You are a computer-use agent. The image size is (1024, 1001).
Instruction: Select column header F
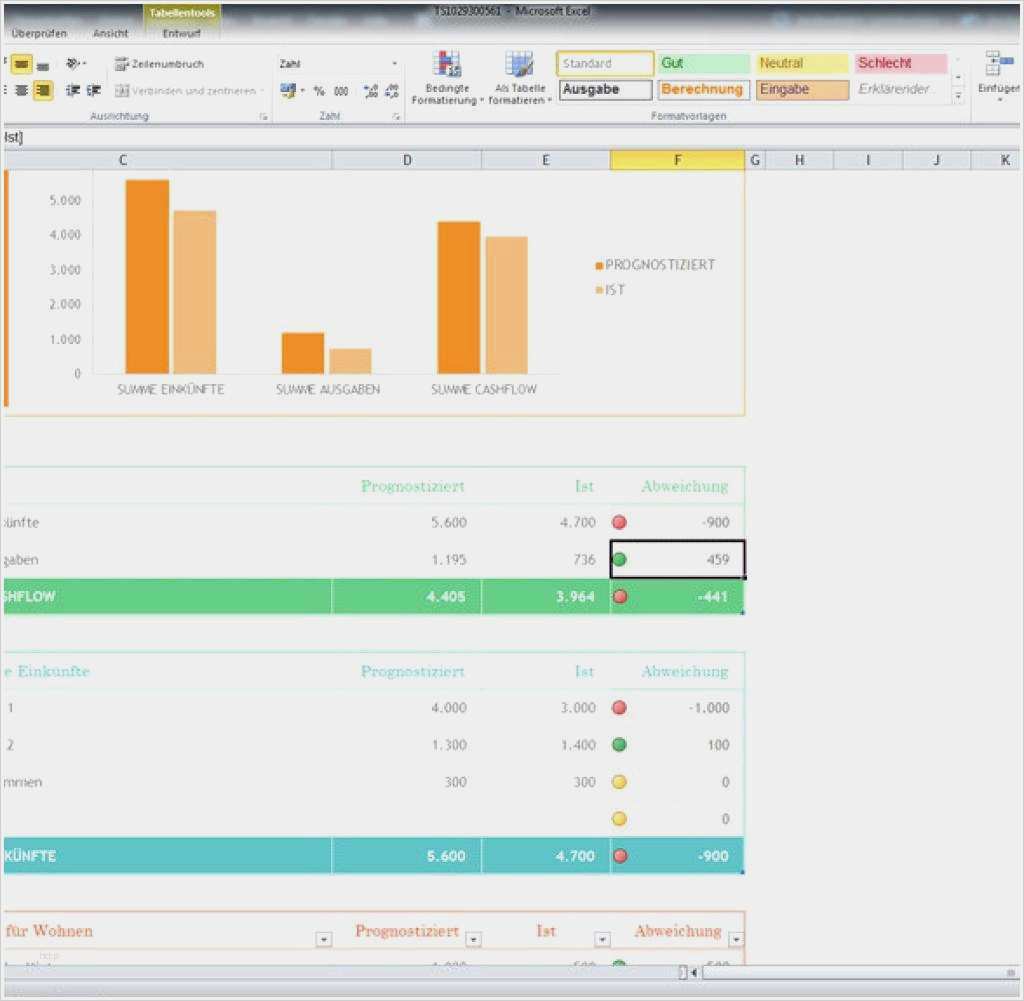point(677,160)
